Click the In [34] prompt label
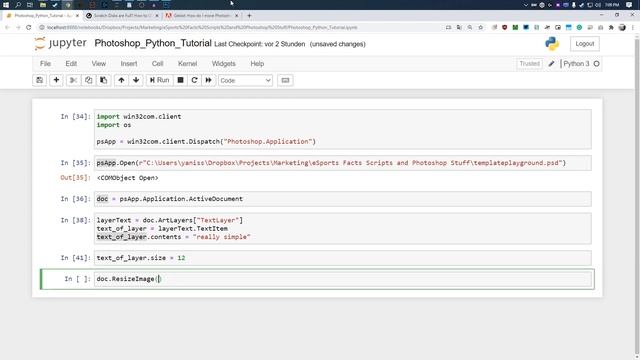Screen dimensions: 640x360 pos(76,117)
